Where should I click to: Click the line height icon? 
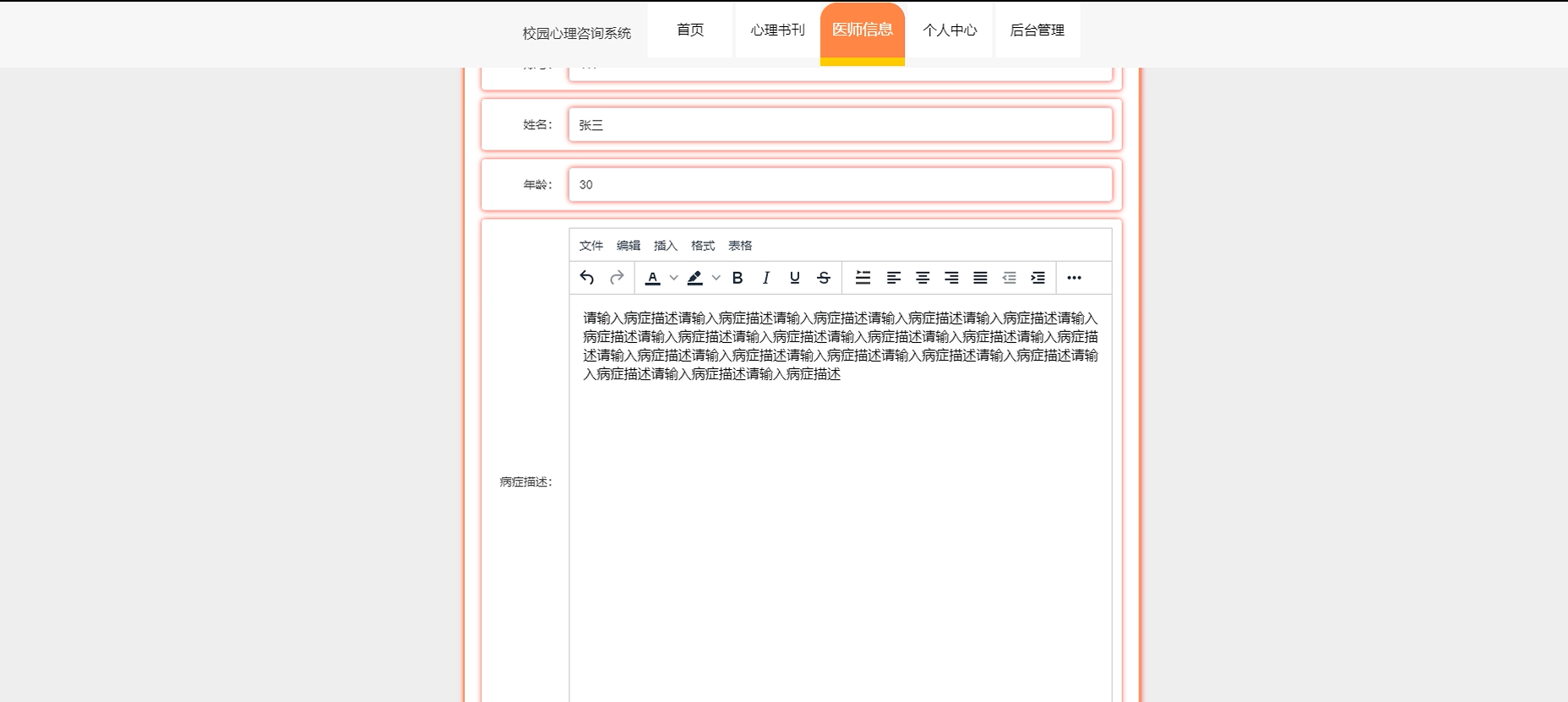coord(863,277)
